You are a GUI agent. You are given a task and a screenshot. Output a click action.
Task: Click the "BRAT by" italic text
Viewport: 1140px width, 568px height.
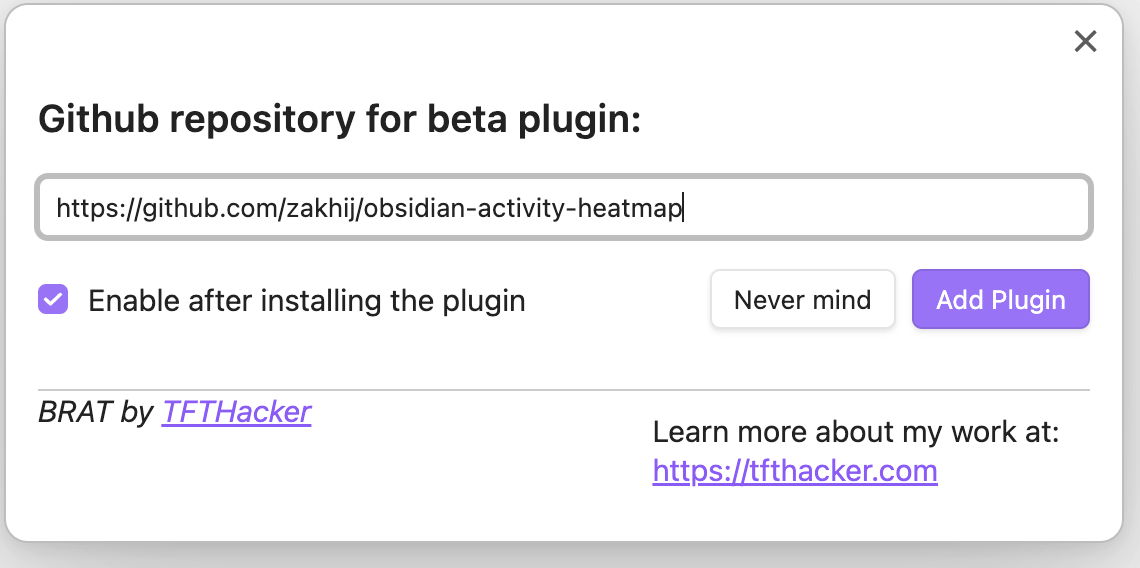point(95,411)
